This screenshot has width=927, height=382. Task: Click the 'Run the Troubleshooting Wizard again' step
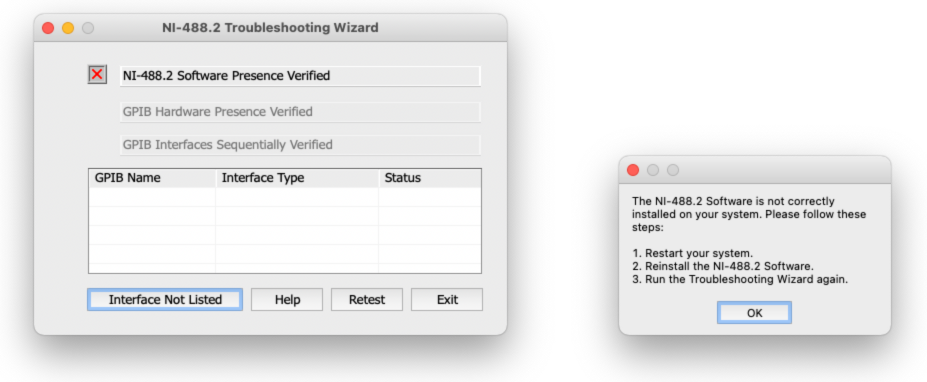pyautogui.click(x=740, y=280)
